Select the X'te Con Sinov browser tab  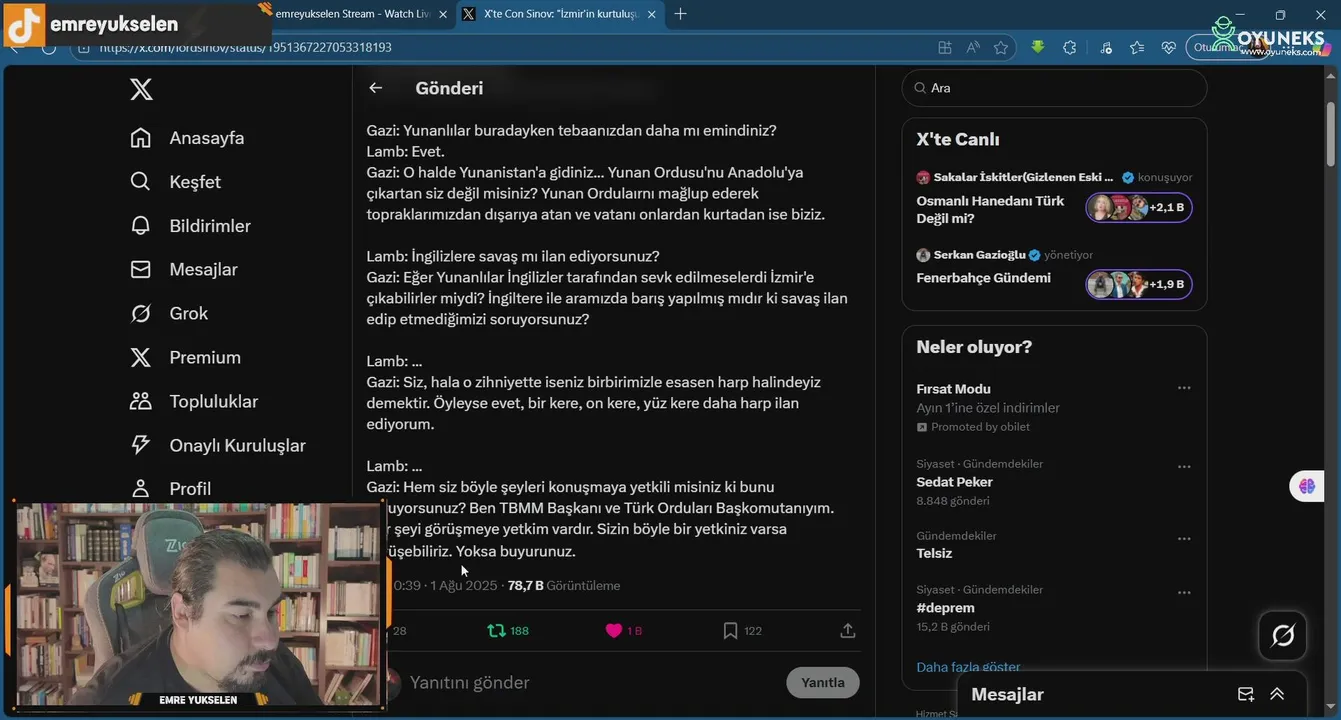(561, 14)
